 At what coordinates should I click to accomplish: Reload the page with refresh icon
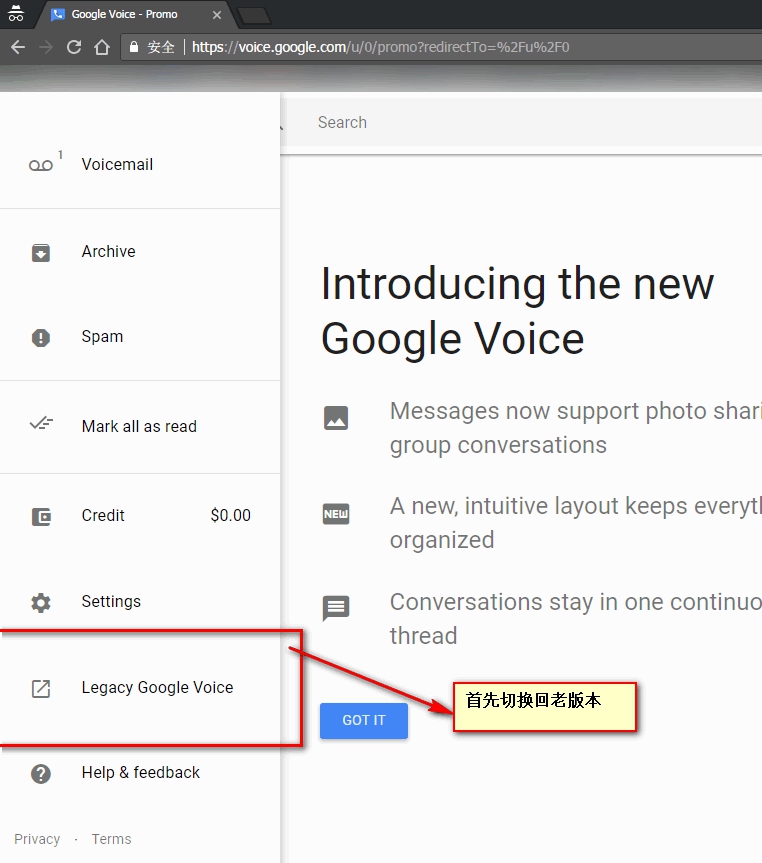pos(74,47)
